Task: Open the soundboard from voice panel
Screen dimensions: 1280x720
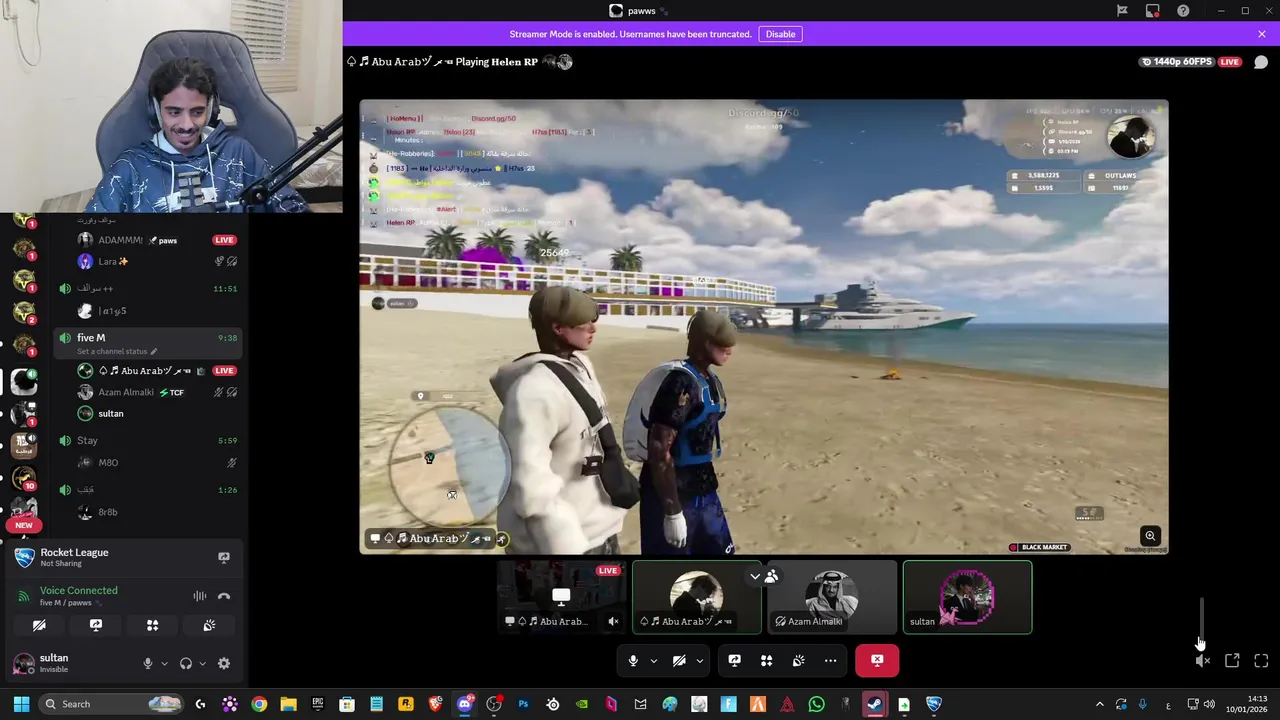Action: 209,625
